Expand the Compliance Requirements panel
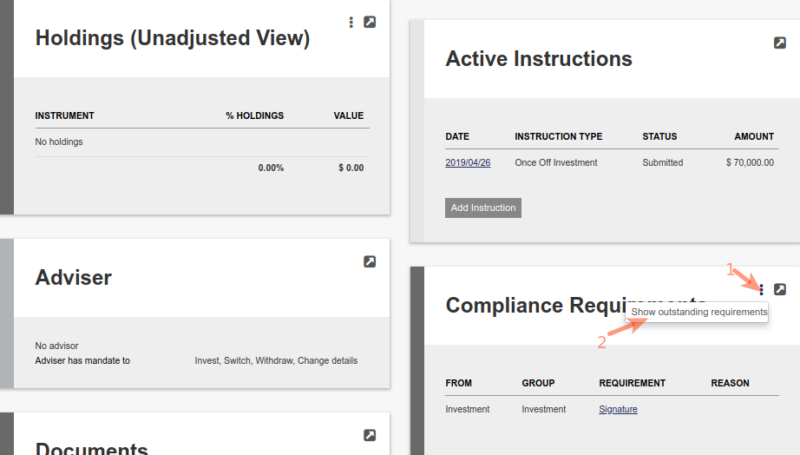 [x=780, y=290]
